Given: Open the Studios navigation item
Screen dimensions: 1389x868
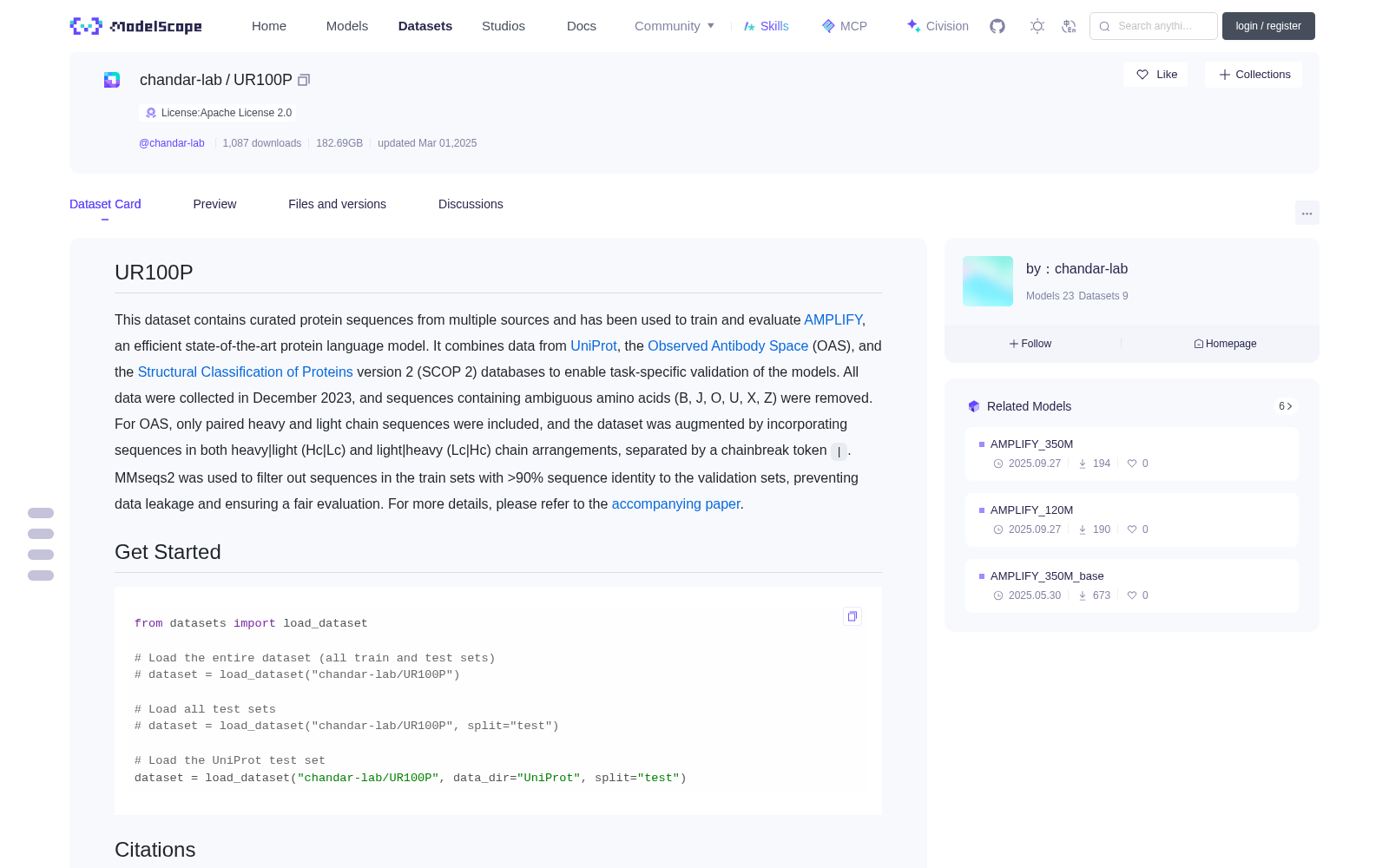Looking at the screenshot, I should click(504, 26).
